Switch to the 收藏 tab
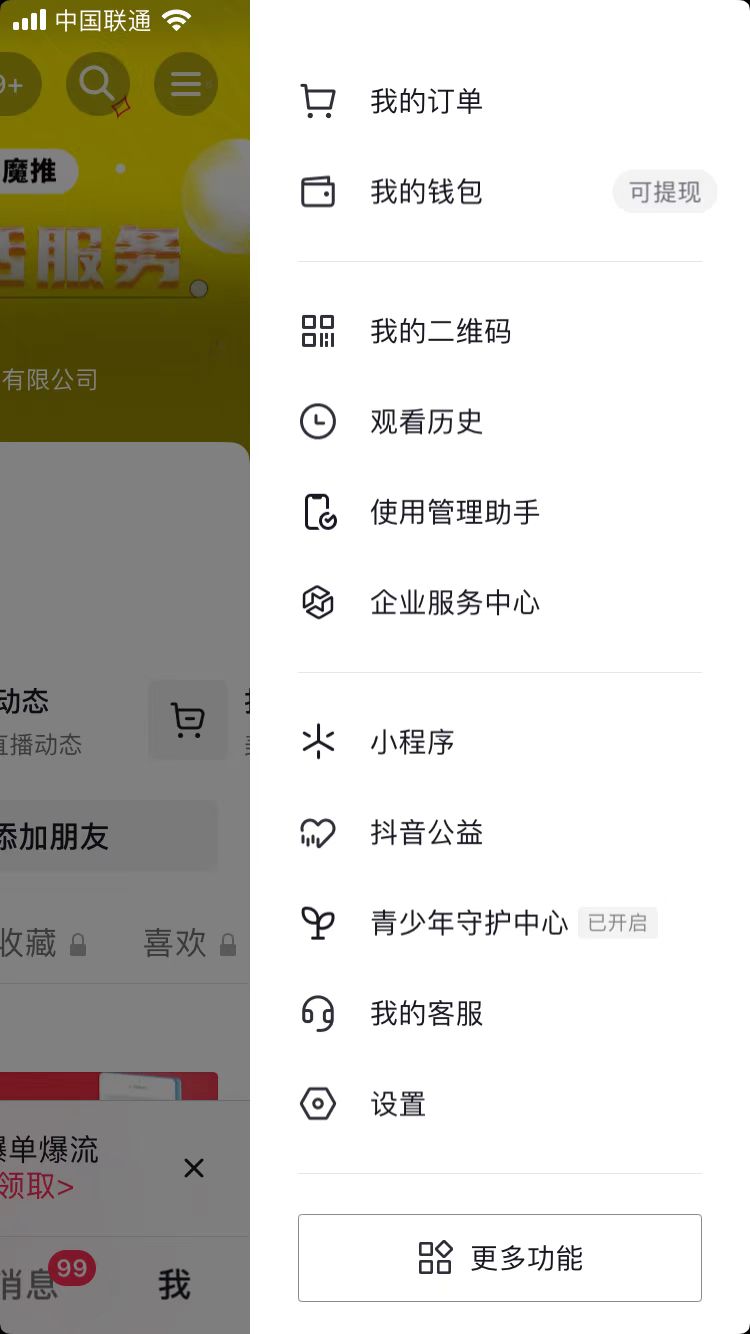750x1334 pixels. (x=30, y=944)
